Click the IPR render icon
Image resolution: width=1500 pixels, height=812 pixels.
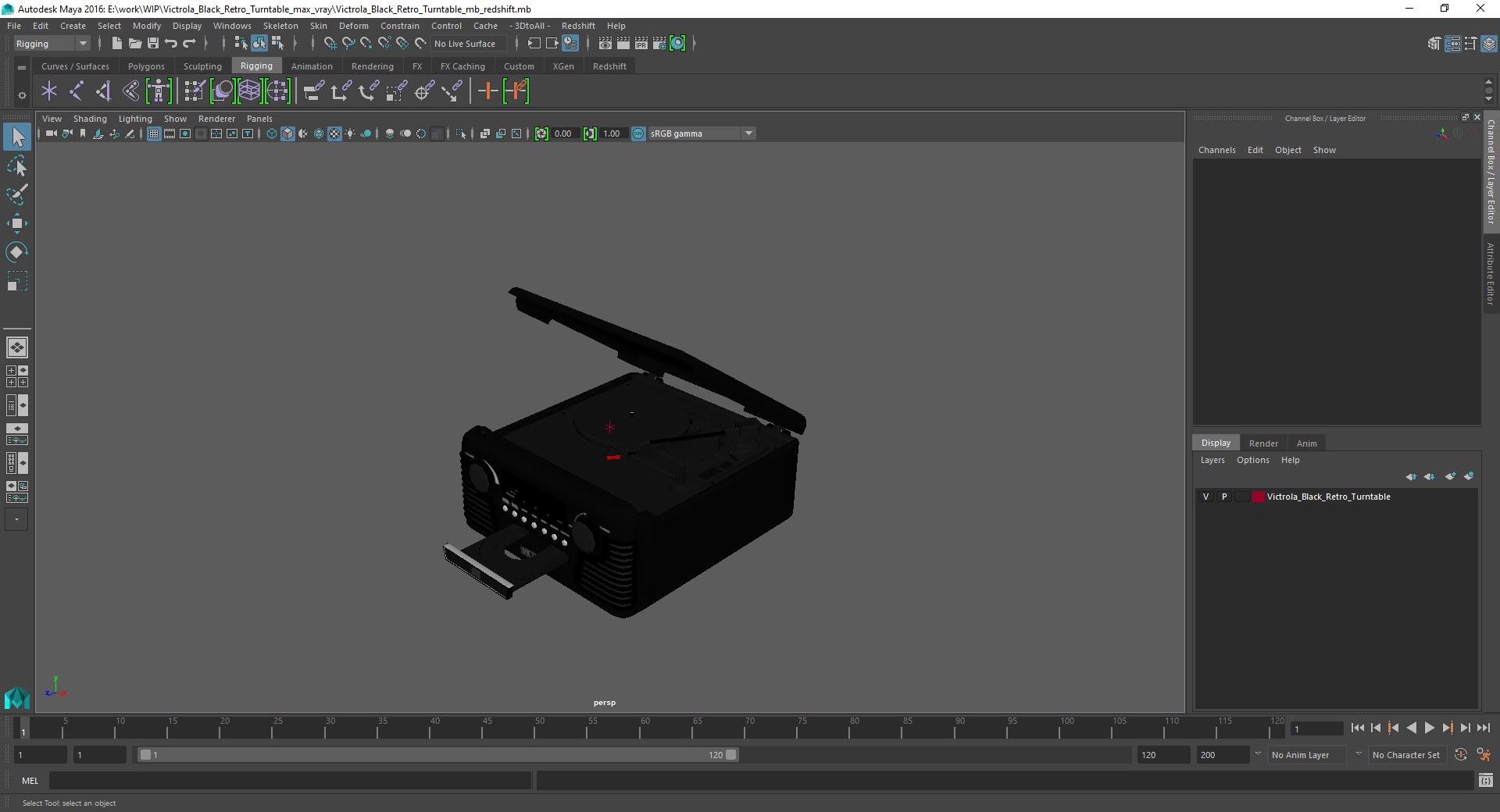tap(641, 44)
